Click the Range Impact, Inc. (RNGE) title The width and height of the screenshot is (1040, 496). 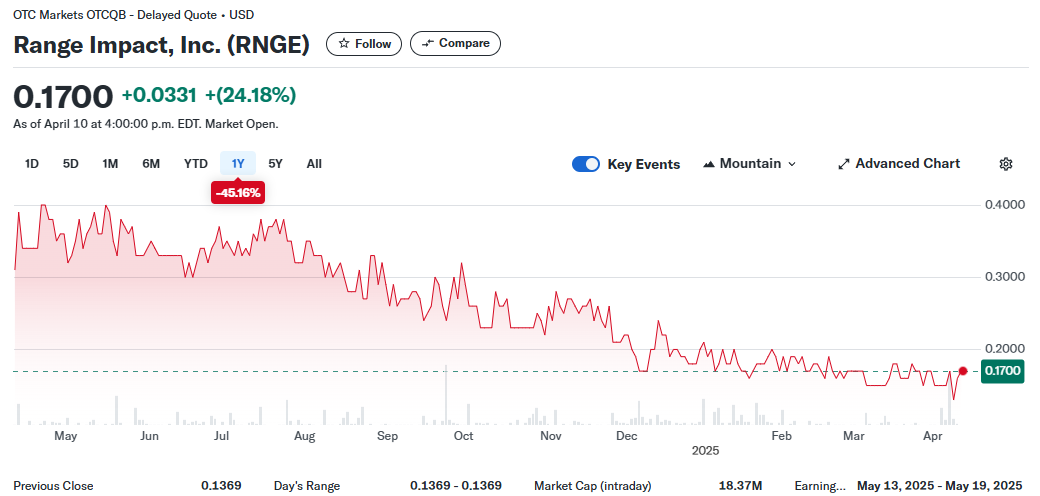161,44
